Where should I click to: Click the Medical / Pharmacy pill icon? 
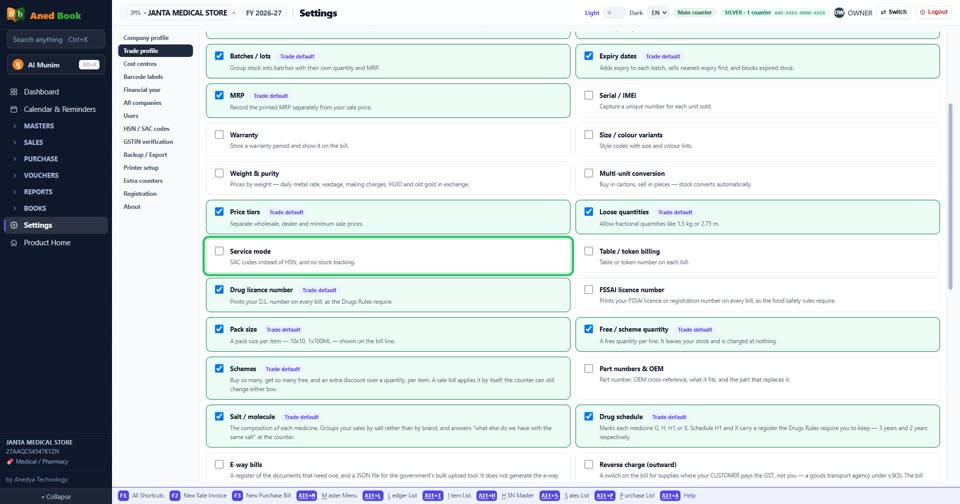tap(10, 462)
